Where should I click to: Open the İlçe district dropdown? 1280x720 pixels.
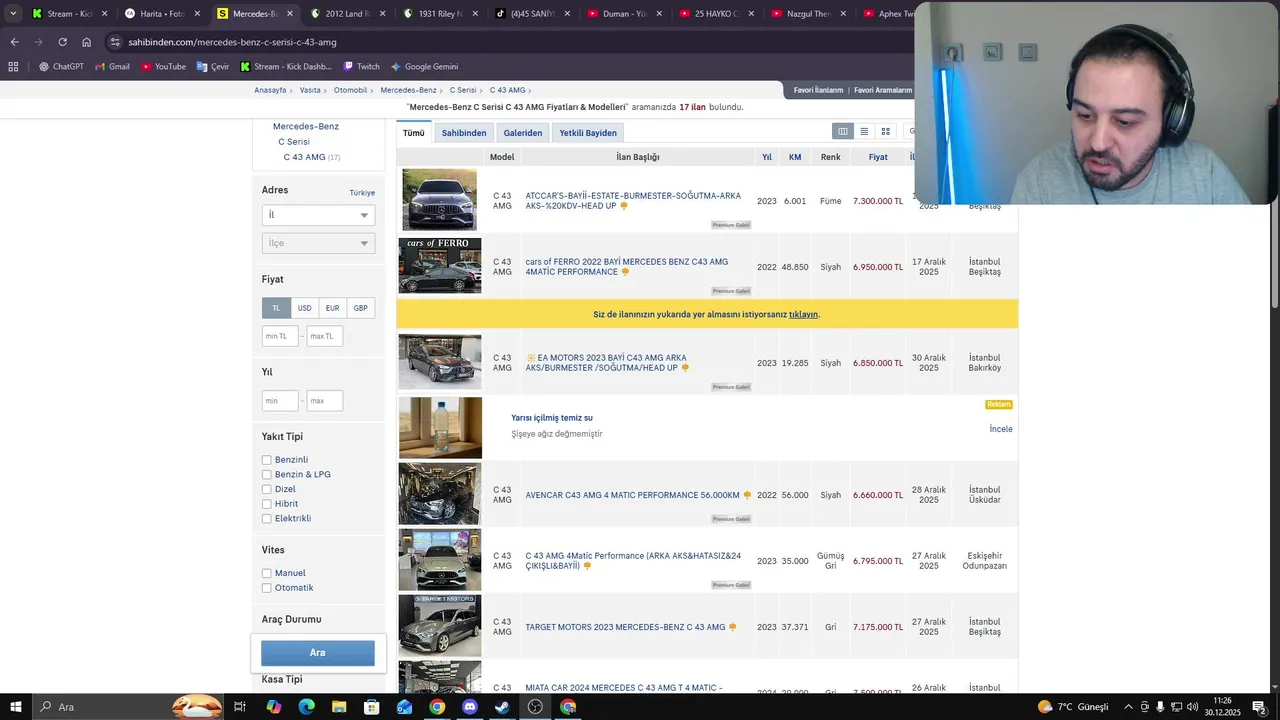tap(318, 243)
